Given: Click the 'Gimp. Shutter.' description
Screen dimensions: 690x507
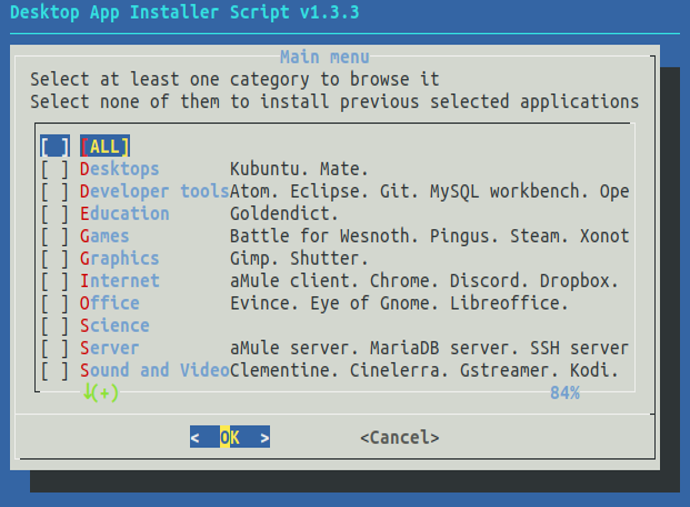Looking at the screenshot, I should pos(299,259).
